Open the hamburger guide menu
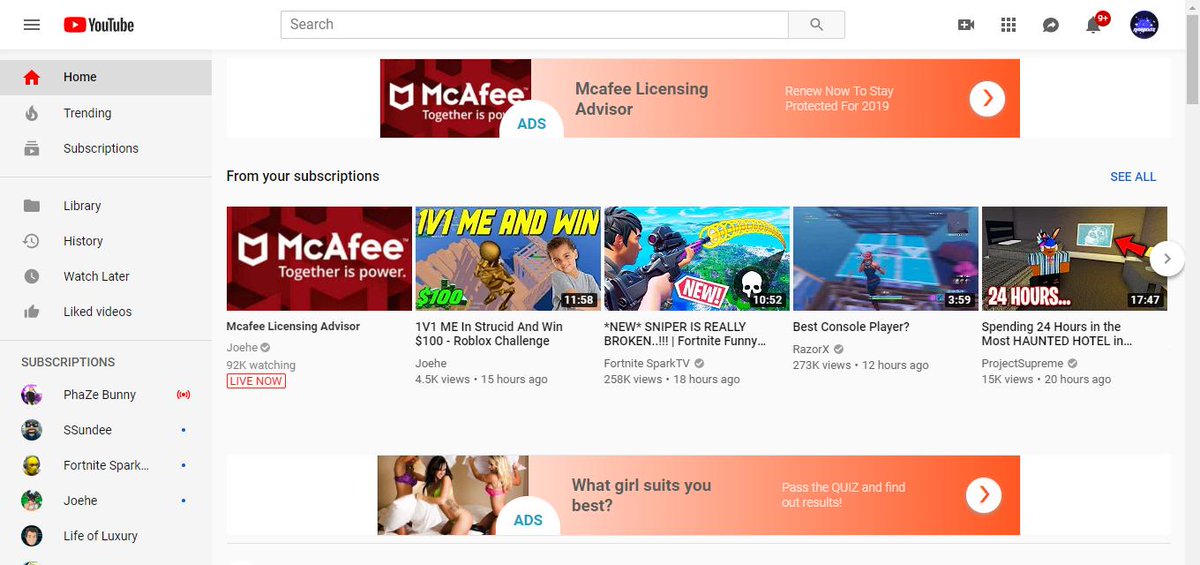The image size is (1200, 565). [31, 25]
